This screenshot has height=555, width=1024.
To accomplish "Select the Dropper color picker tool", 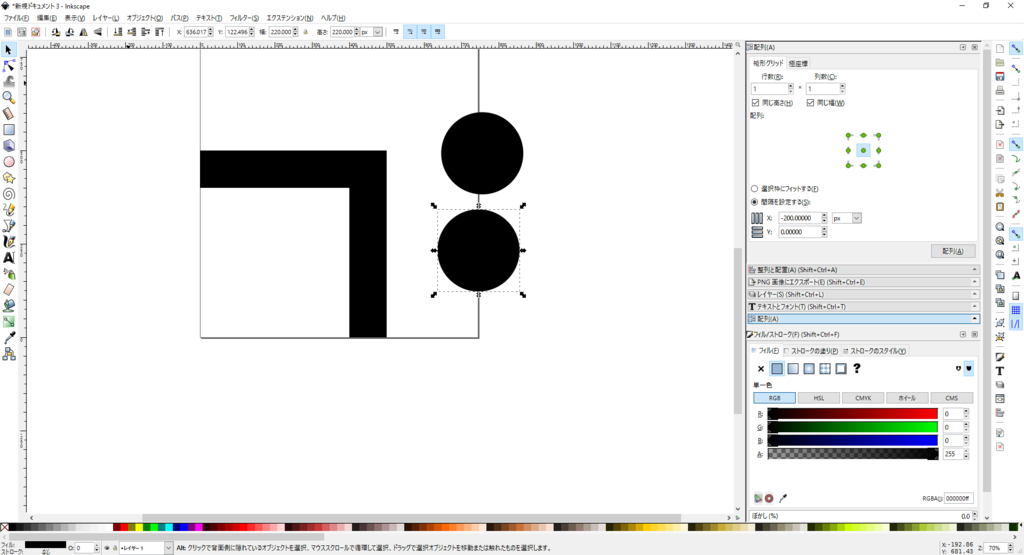I will click(8, 338).
